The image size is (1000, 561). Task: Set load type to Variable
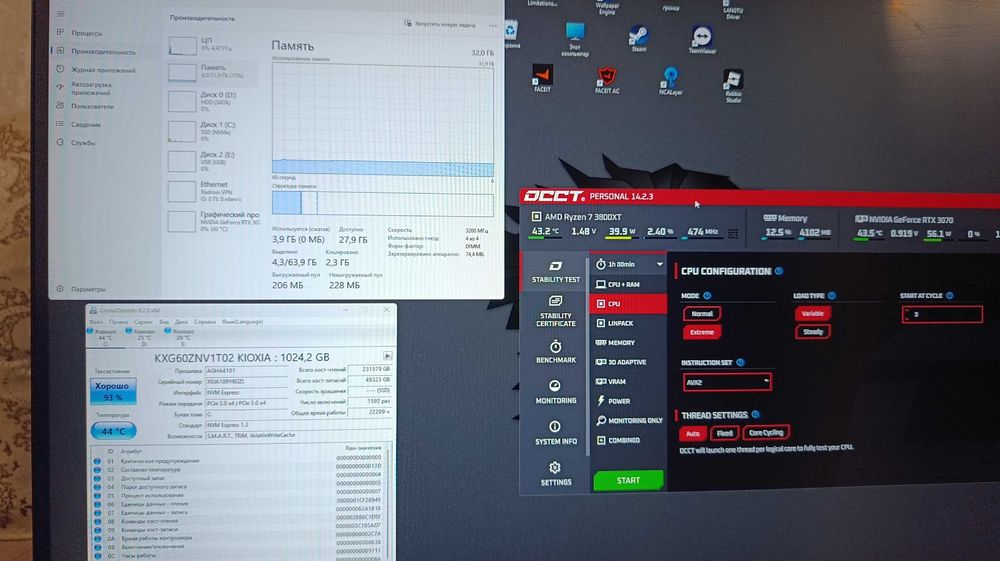point(812,314)
